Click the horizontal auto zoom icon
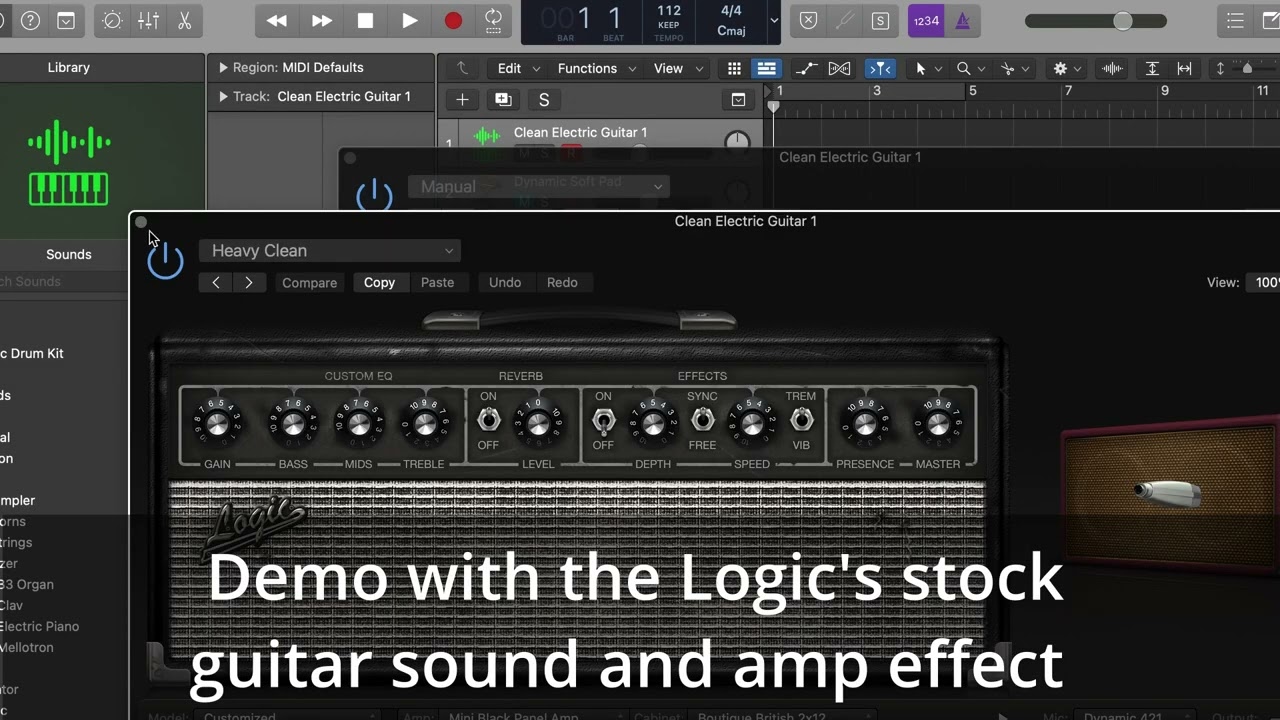Viewport: 1280px width, 720px height. tap(1184, 68)
